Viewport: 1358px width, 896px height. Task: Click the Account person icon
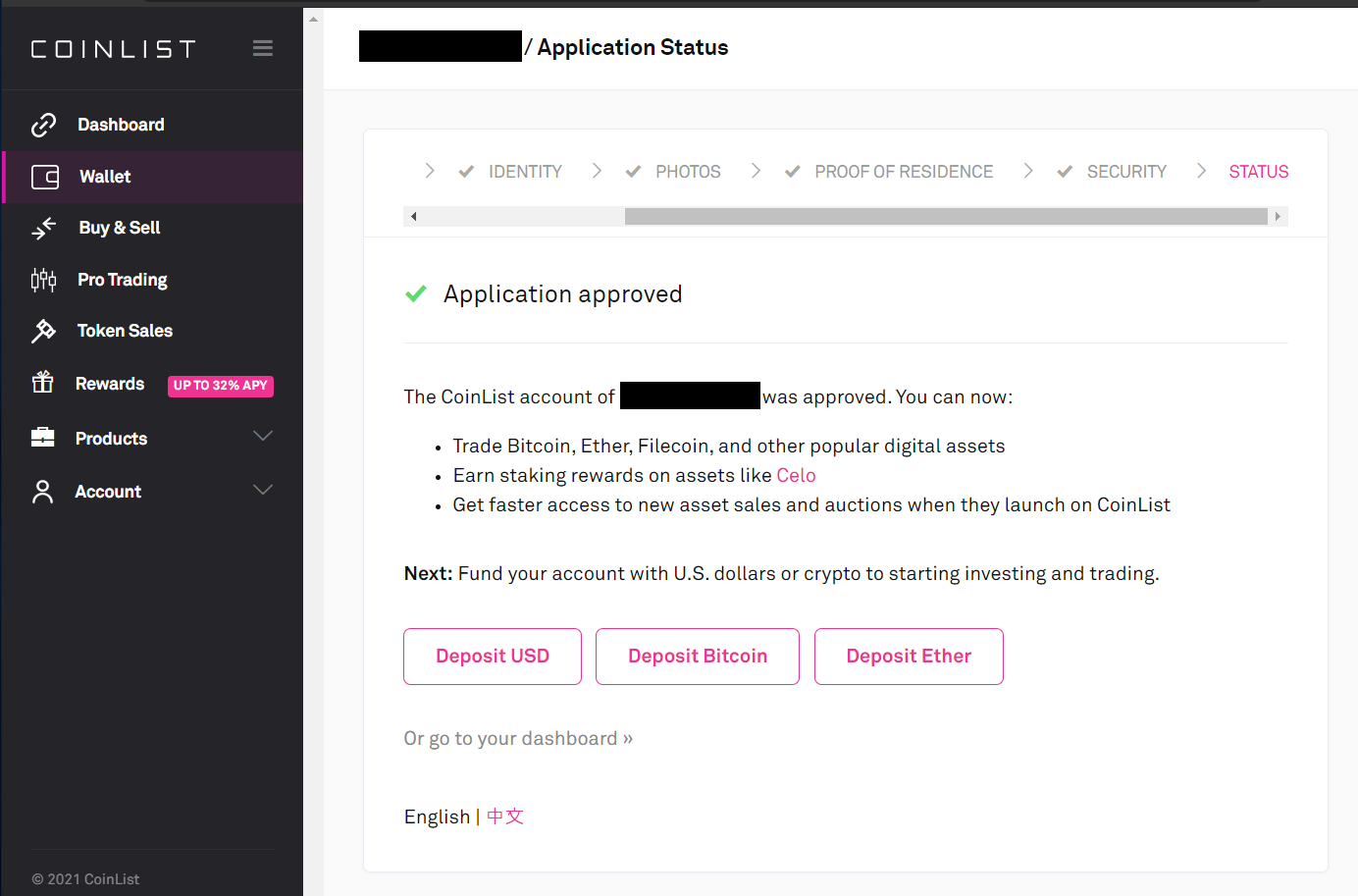coord(42,492)
